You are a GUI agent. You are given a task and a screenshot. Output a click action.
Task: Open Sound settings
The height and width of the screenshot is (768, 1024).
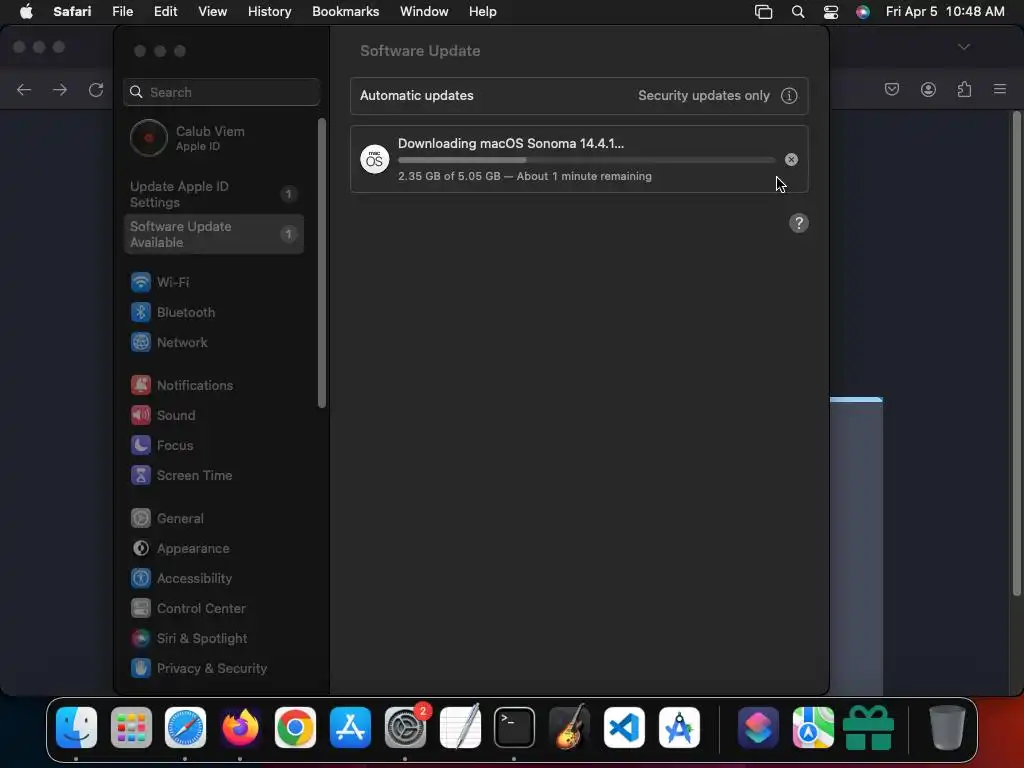[x=214, y=415]
